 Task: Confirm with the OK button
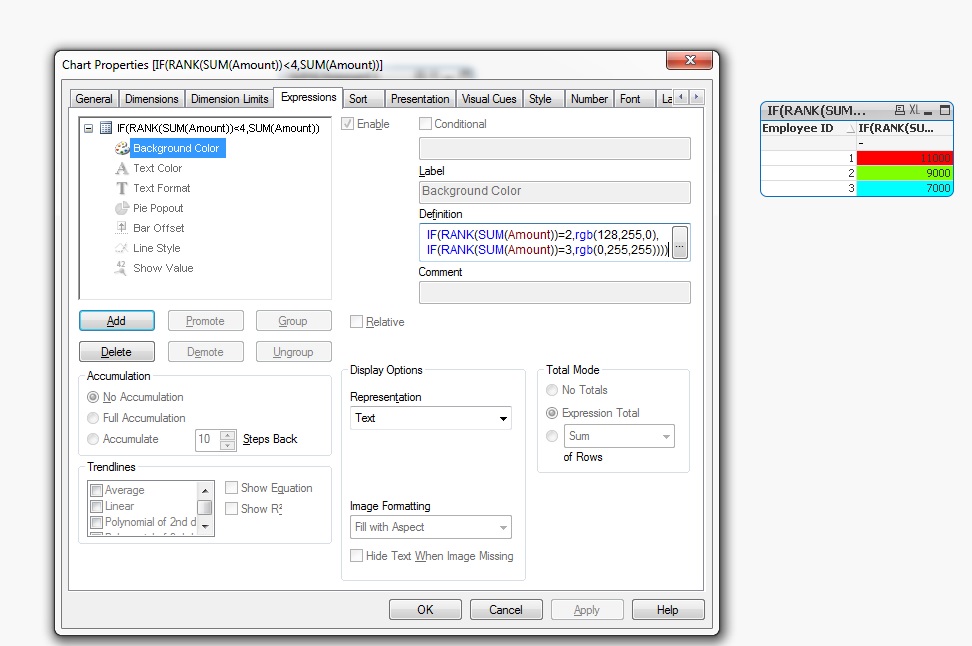[425, 609]
